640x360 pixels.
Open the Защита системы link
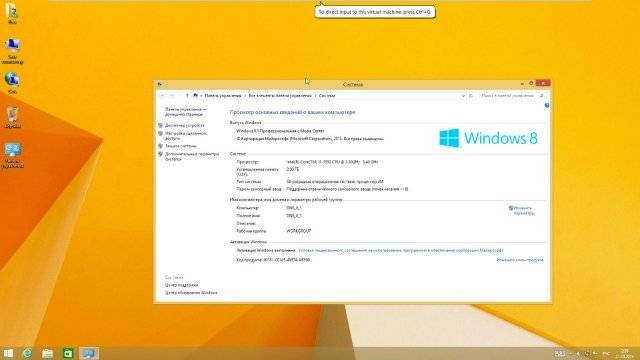click(x=180, y=146)
